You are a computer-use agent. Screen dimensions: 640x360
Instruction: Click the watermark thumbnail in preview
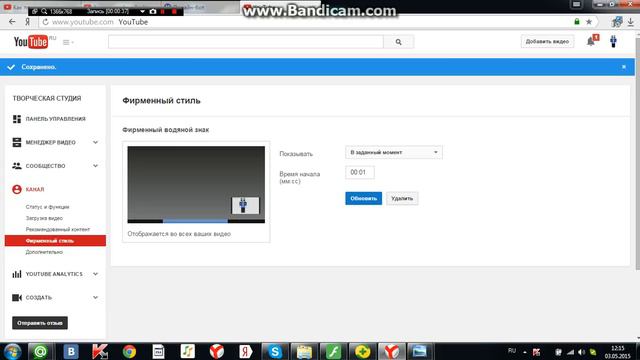click(x=245, y=205)
